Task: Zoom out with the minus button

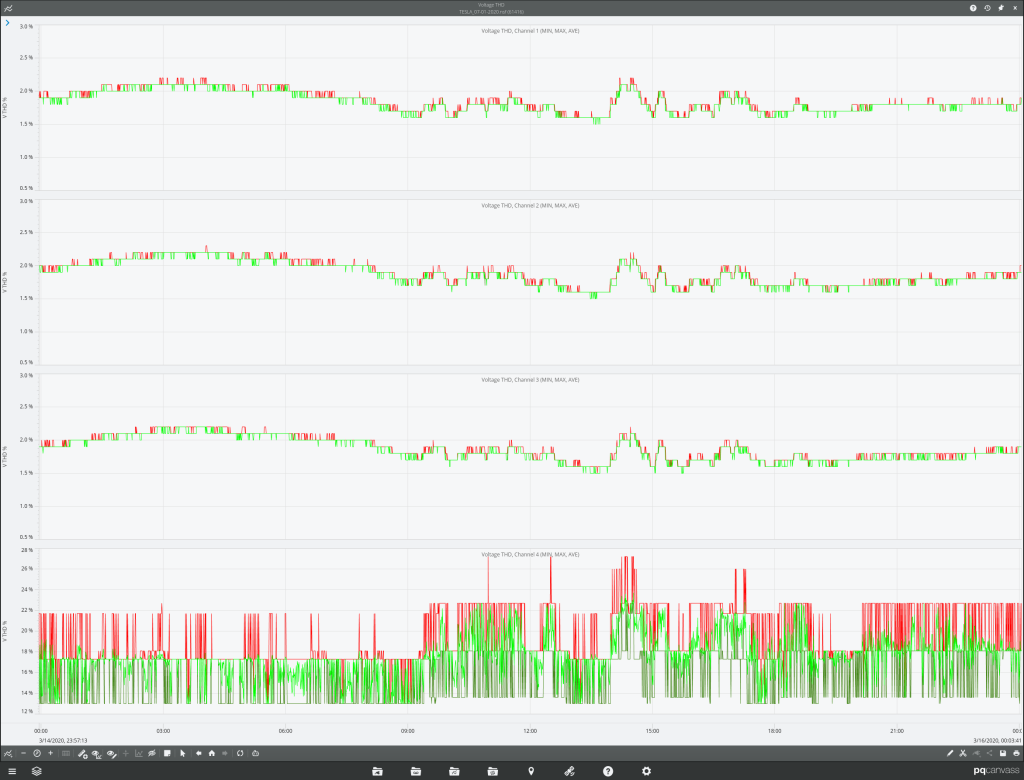Action: (23, 752)
